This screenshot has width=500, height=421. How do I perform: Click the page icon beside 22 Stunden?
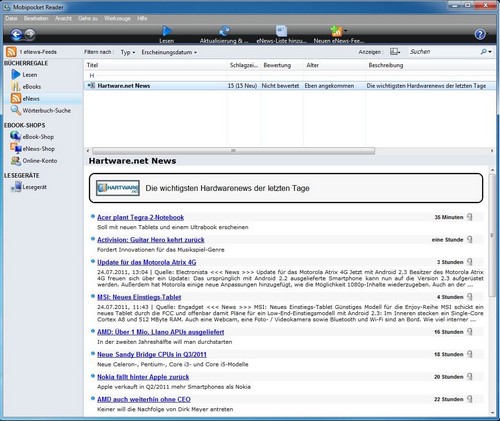(470, 399)
